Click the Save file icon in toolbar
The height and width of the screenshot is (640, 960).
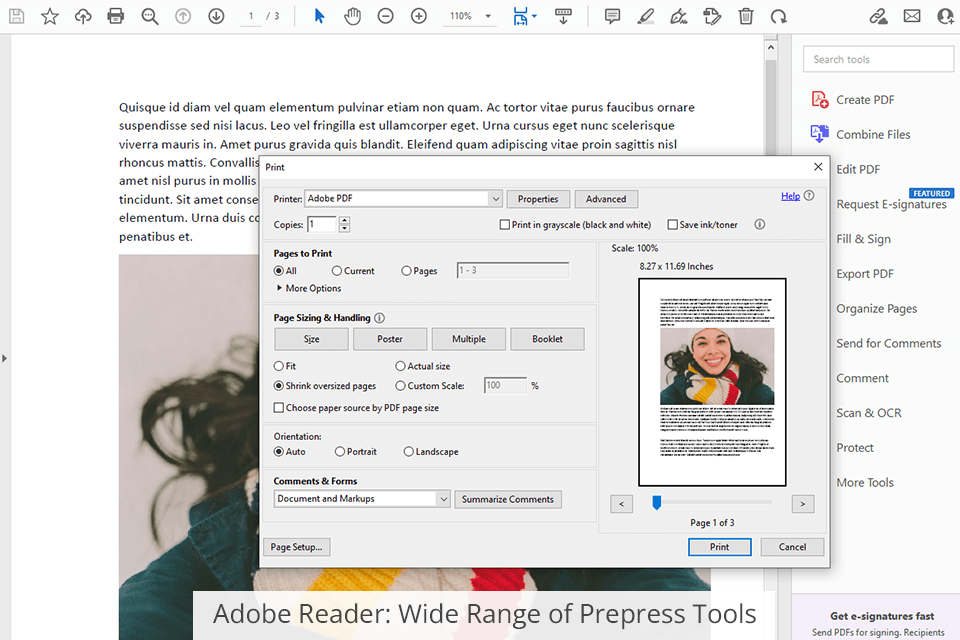[x=17, y=16]
